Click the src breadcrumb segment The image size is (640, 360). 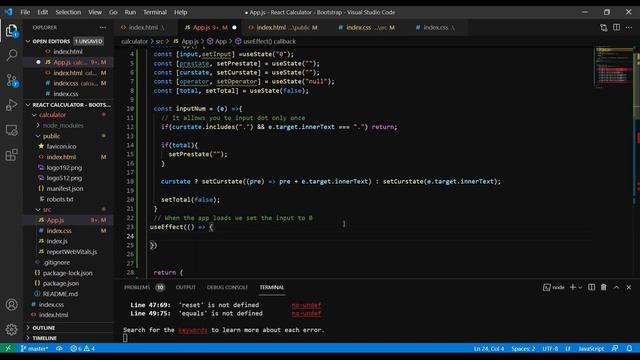point(159,41)
